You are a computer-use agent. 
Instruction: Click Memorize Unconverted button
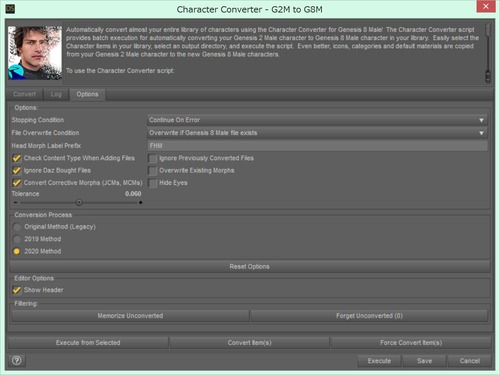click(x=130, y=316)
